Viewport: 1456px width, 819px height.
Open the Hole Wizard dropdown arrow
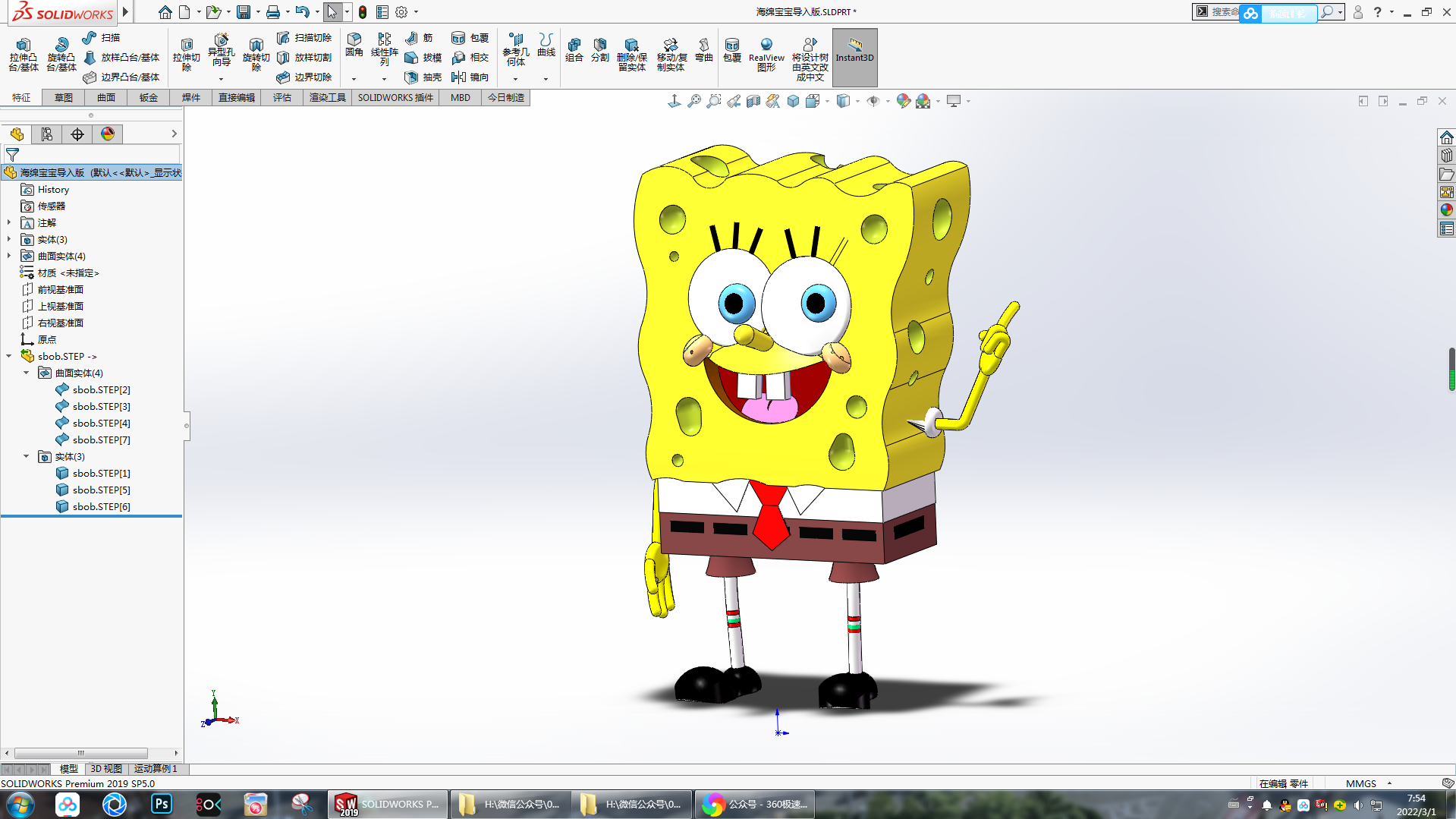(221, 79)
